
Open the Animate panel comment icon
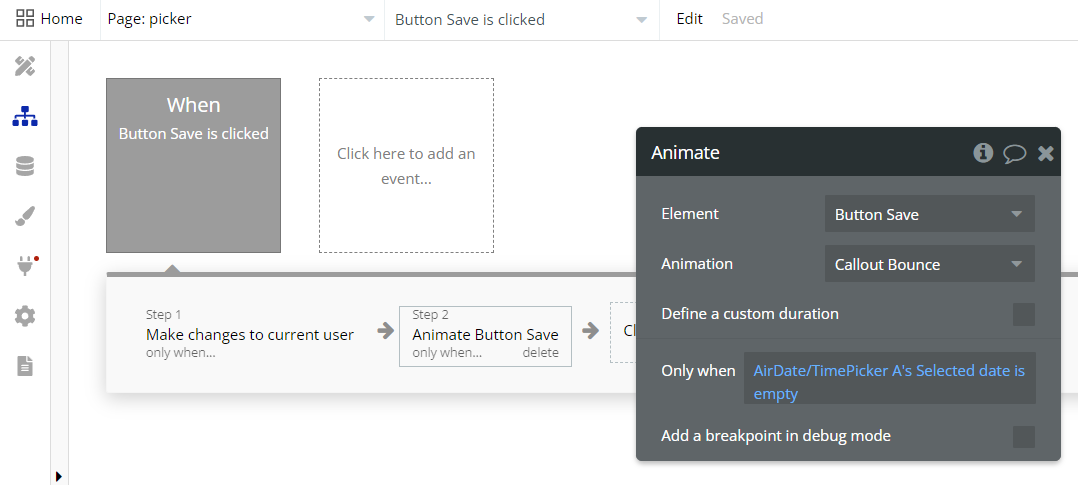tap(1014, 153)
